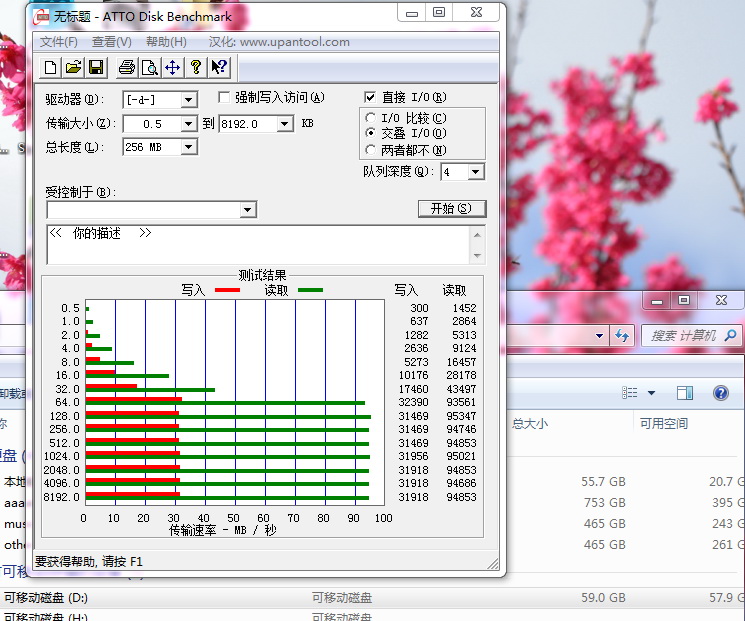Image resolution: width=745 pixels, height=621 pixels.
Task: Click the green read bar for 128.0 row
Action: tap(228, 417)
